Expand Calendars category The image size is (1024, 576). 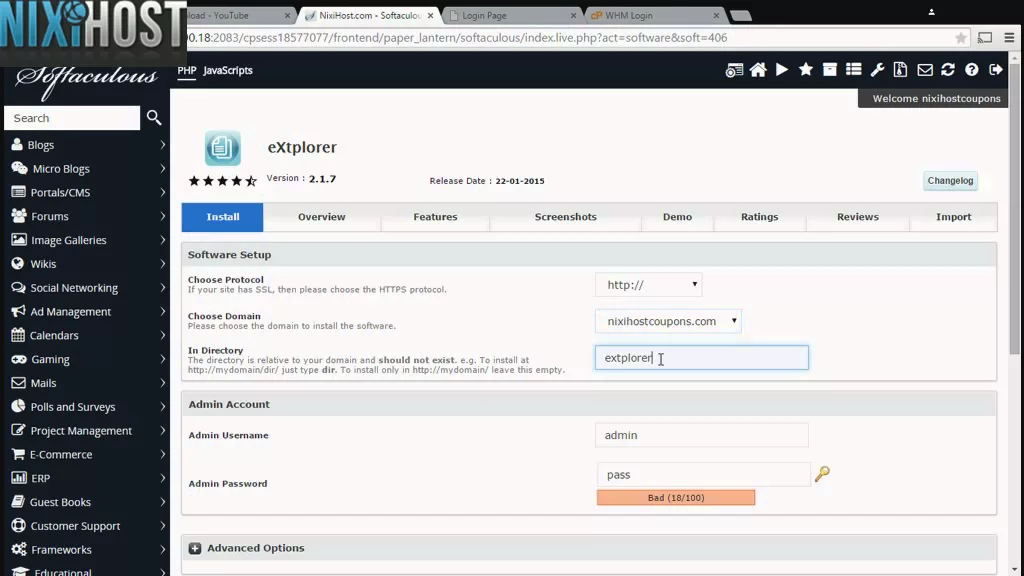point(88,336)
